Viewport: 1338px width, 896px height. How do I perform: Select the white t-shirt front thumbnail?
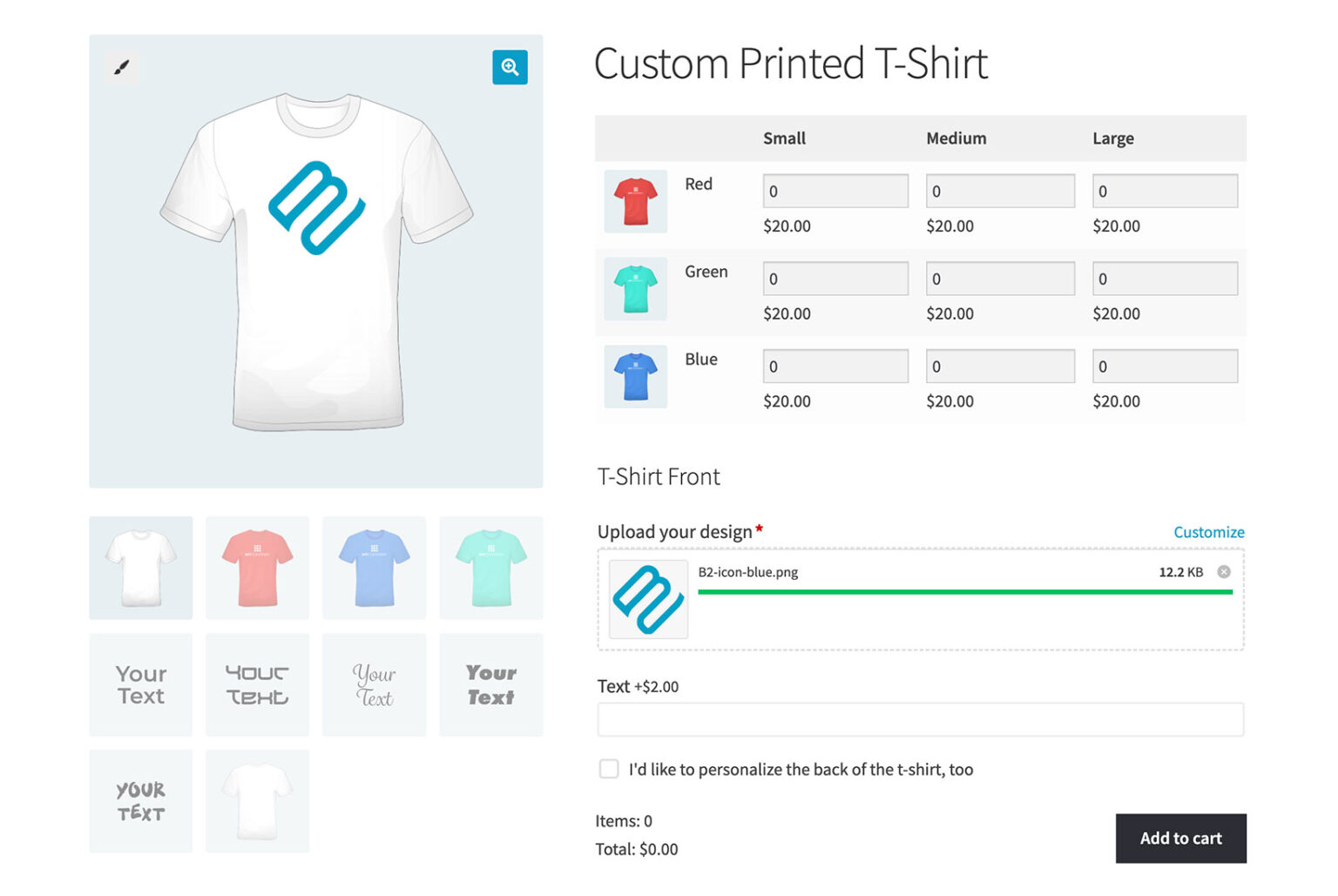pos(141,568)
